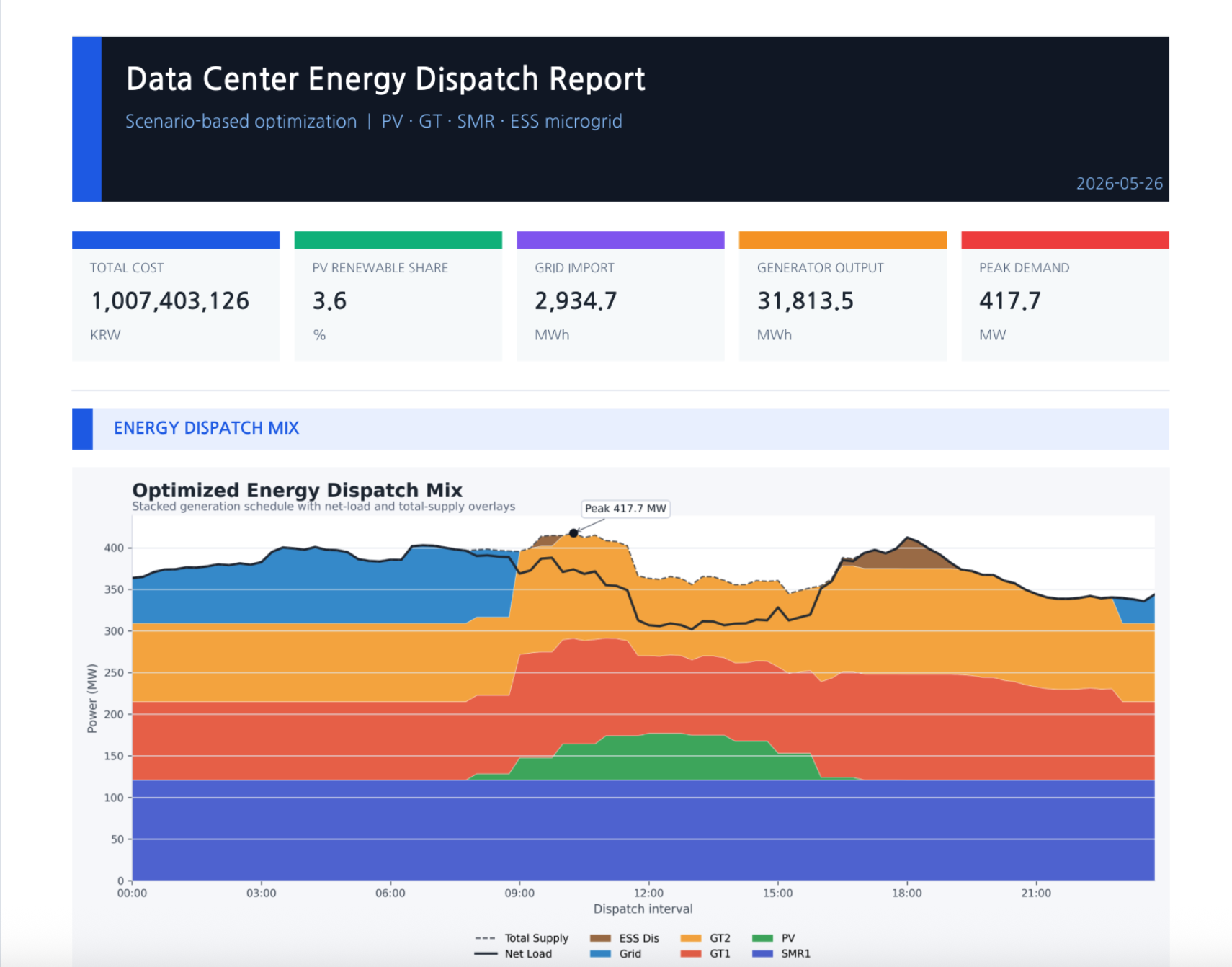Click the "09:00" x-axis tick label
The height and width of the screenshot is (967, 1232).
tap(519, 894)
